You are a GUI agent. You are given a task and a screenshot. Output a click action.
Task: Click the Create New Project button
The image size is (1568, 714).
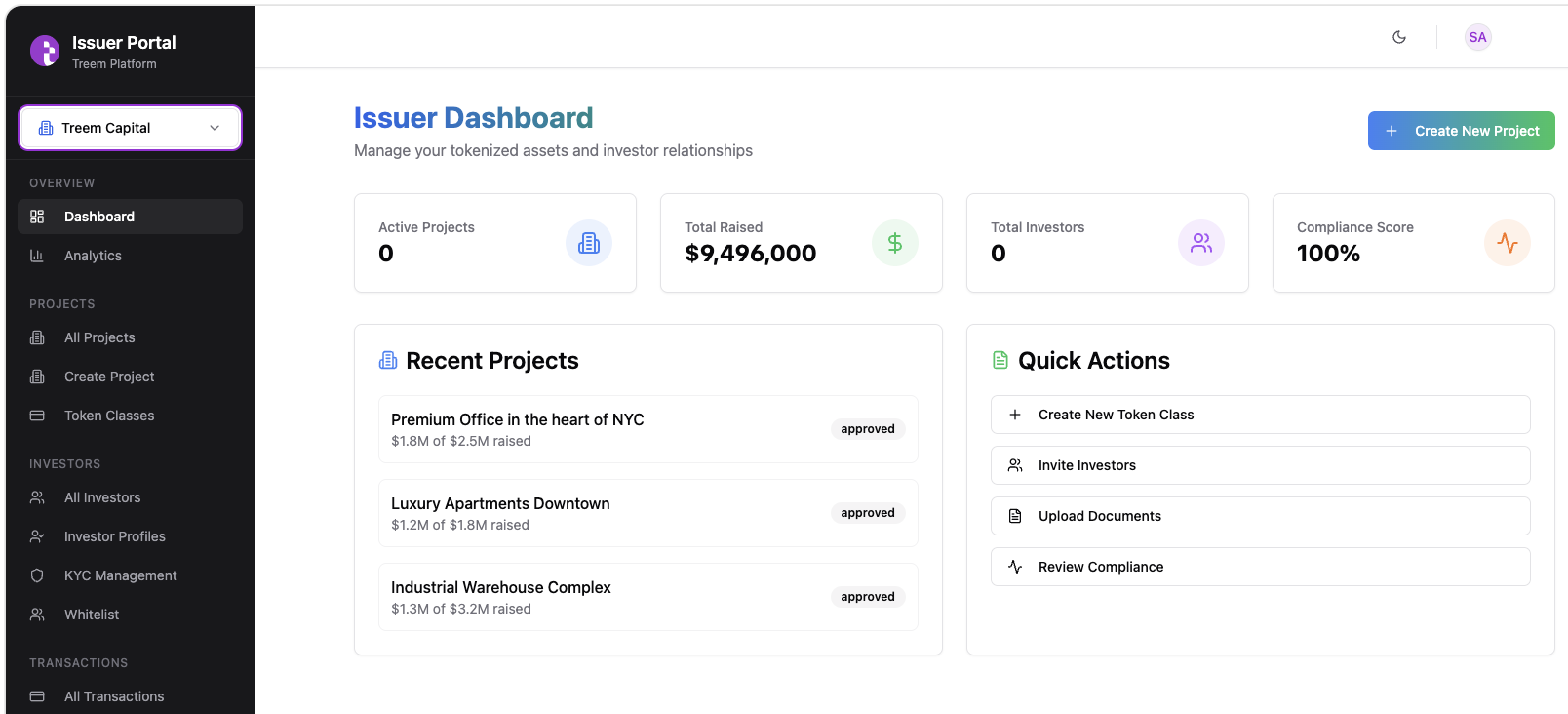(x=1461, y=131)
